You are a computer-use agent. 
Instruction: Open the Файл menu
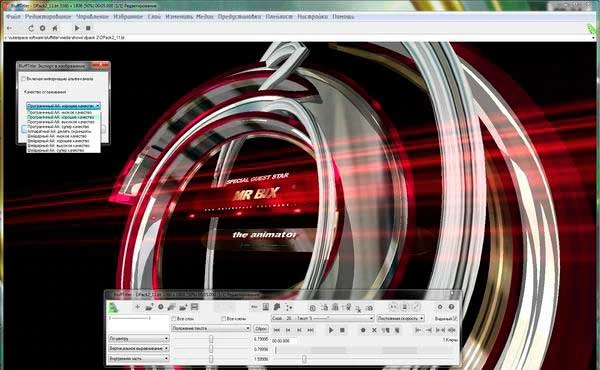[x=13, y=16]
